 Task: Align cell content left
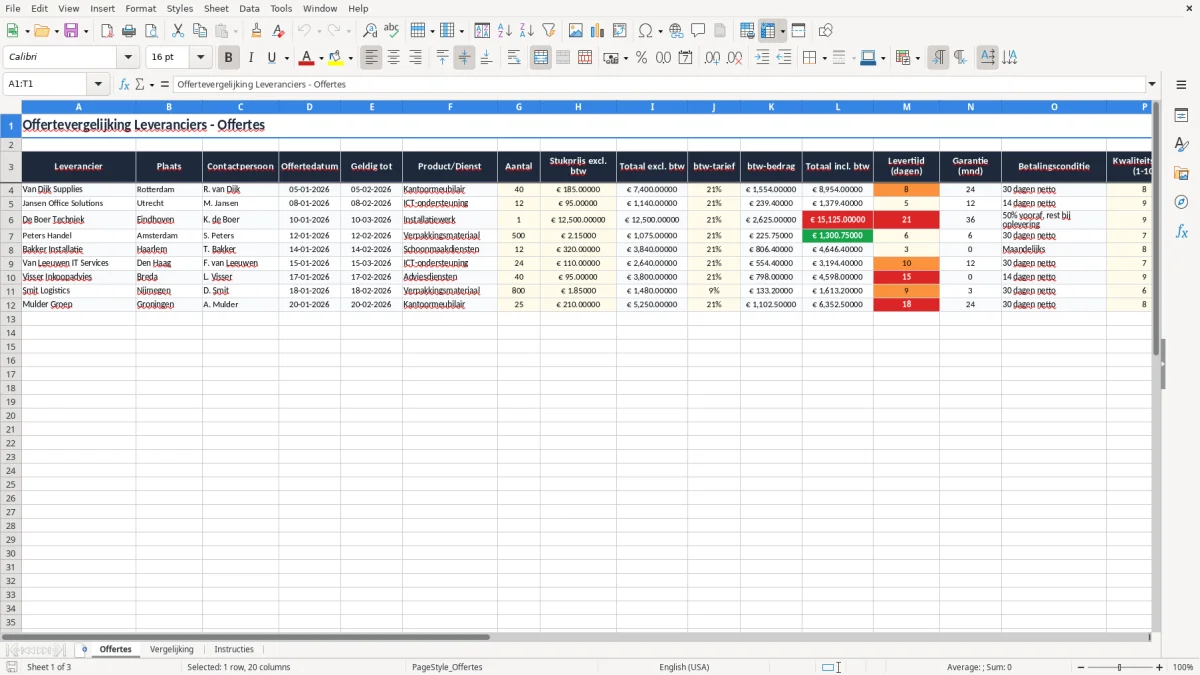[x=371, y=58]
